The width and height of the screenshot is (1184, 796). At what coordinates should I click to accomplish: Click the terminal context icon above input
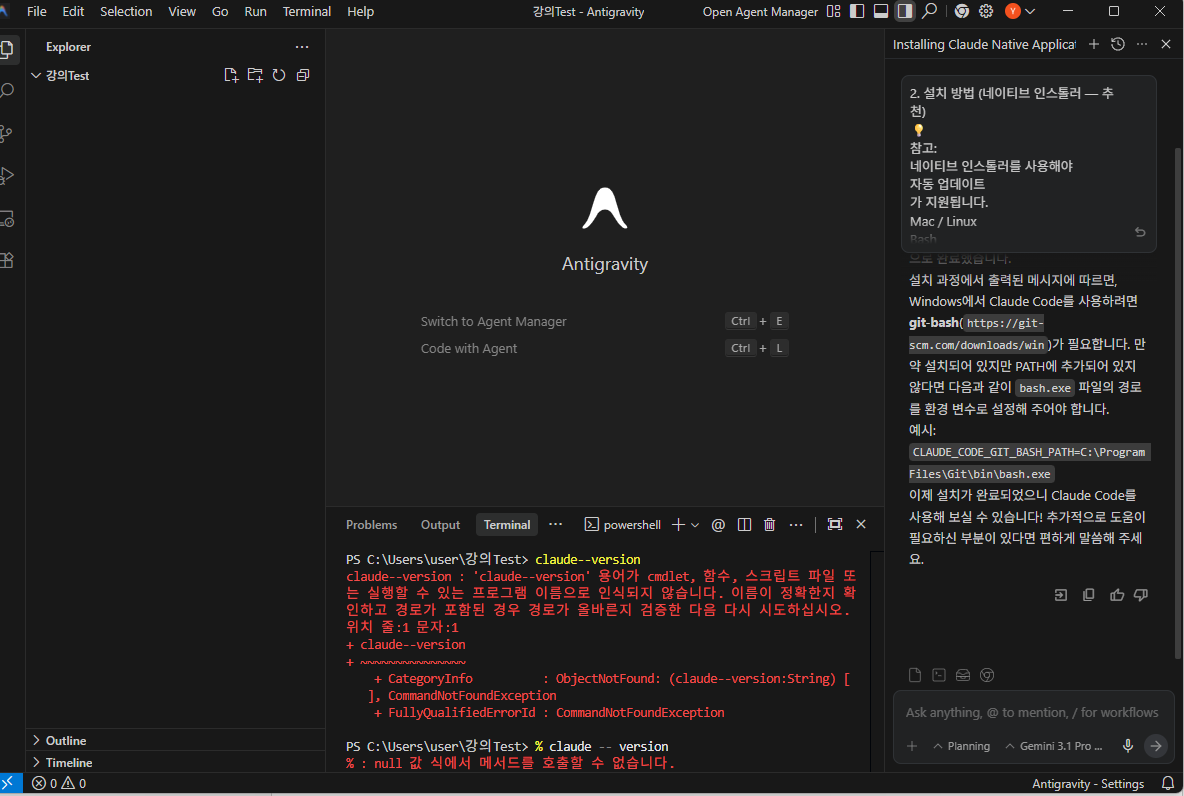939,675
